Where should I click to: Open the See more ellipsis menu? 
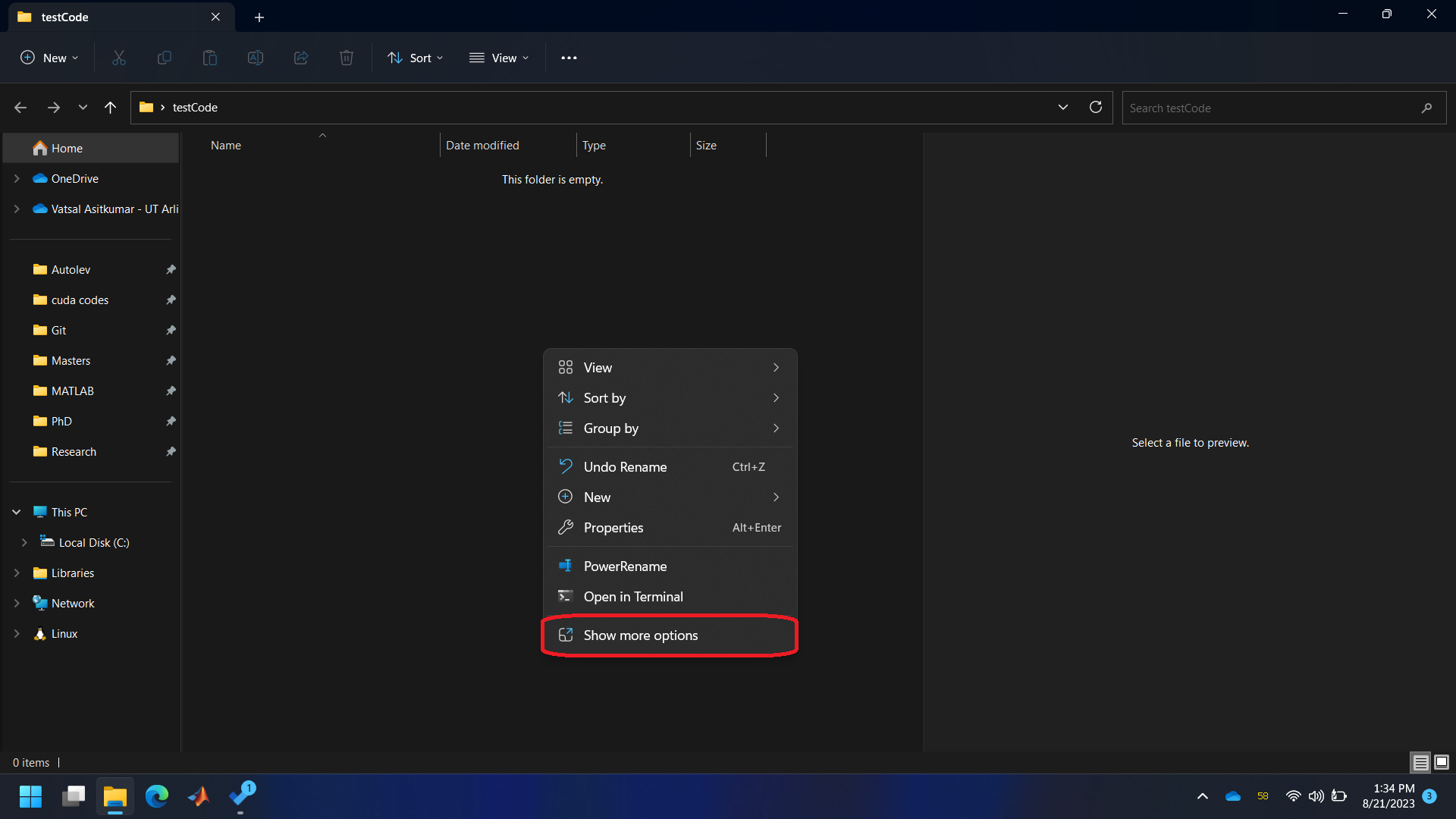(x=569, y=58)
